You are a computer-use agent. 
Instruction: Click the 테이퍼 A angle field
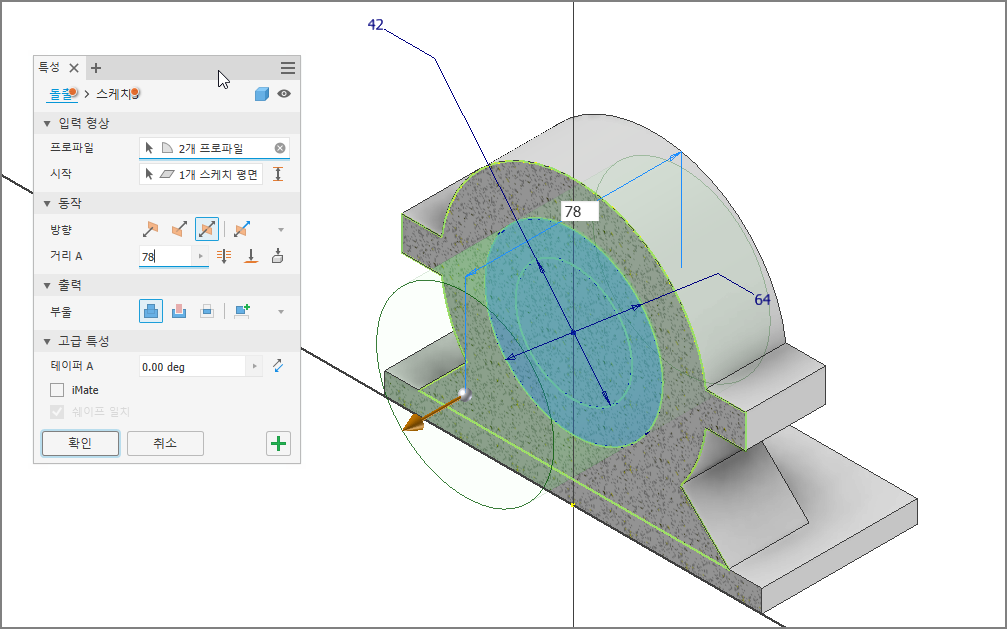click(x=192, y=367)
